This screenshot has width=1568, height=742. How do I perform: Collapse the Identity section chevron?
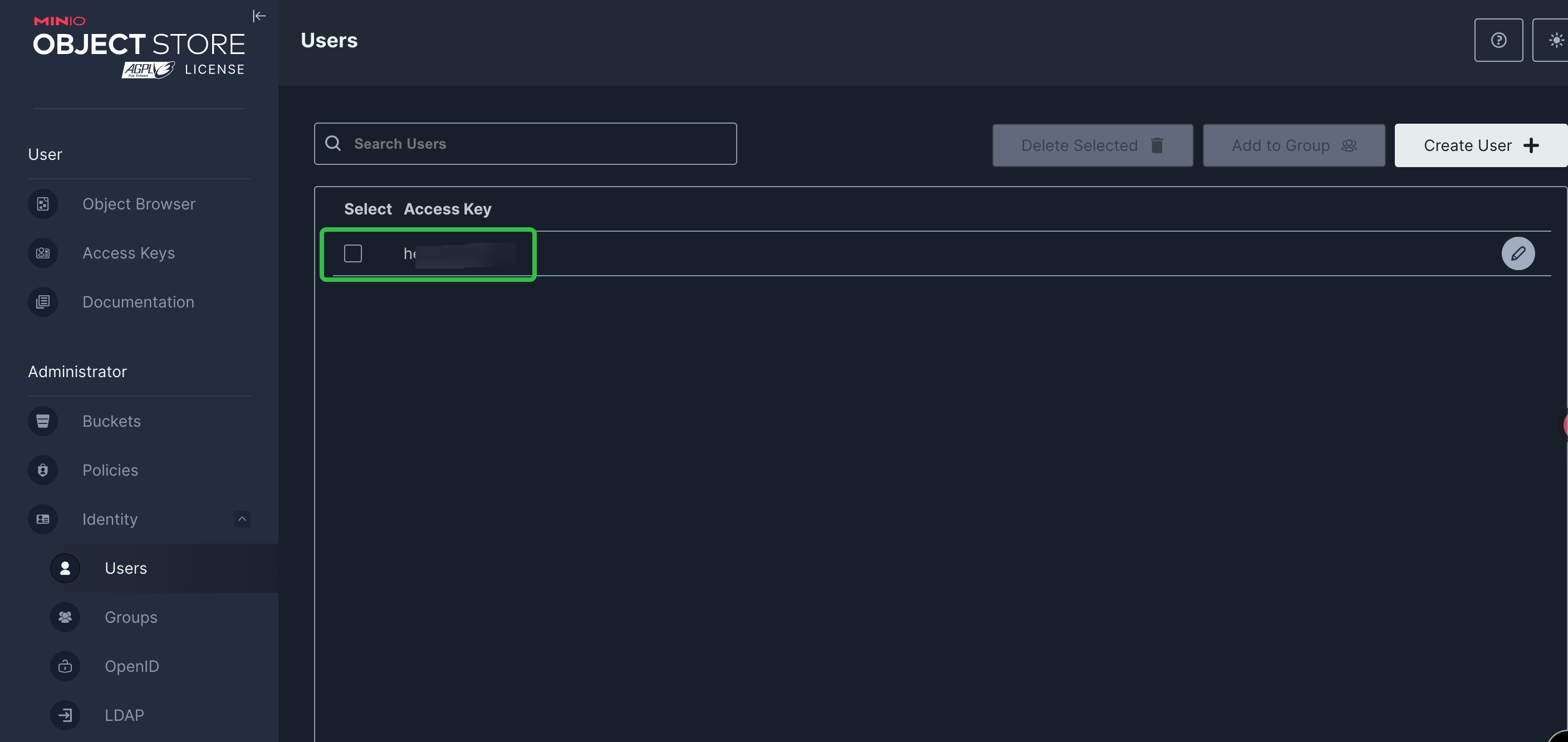[242, 519]
